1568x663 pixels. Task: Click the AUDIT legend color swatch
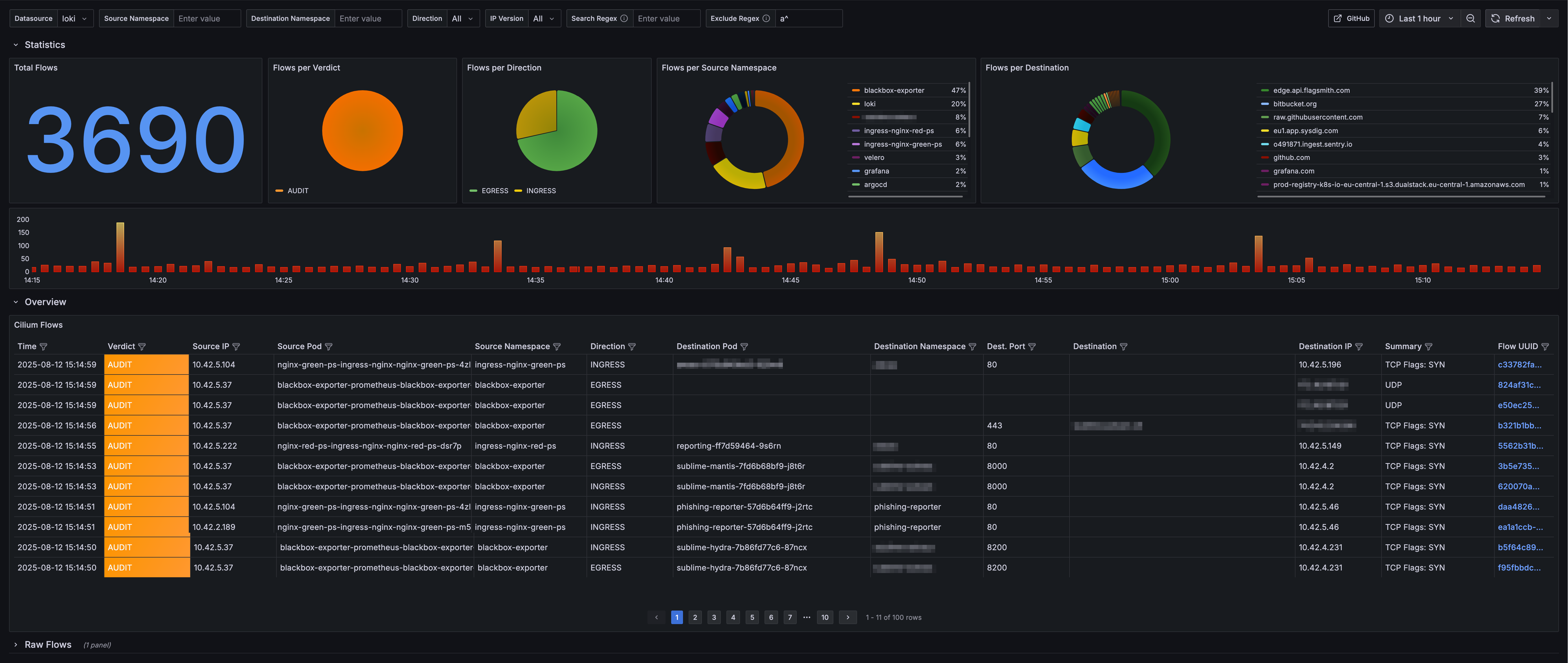point(279,191)
